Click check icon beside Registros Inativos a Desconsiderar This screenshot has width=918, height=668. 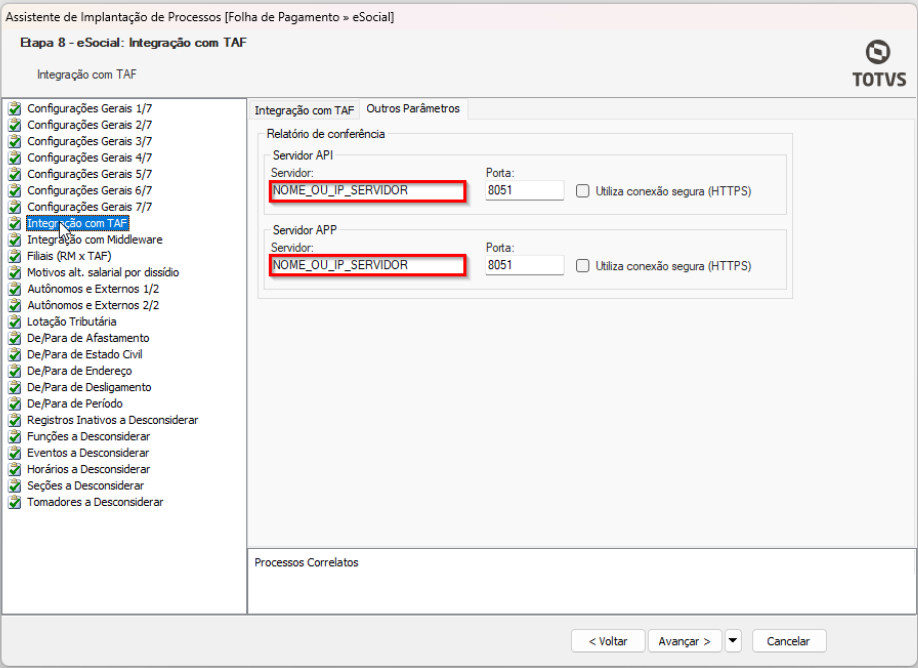click(x=15, y=420)
